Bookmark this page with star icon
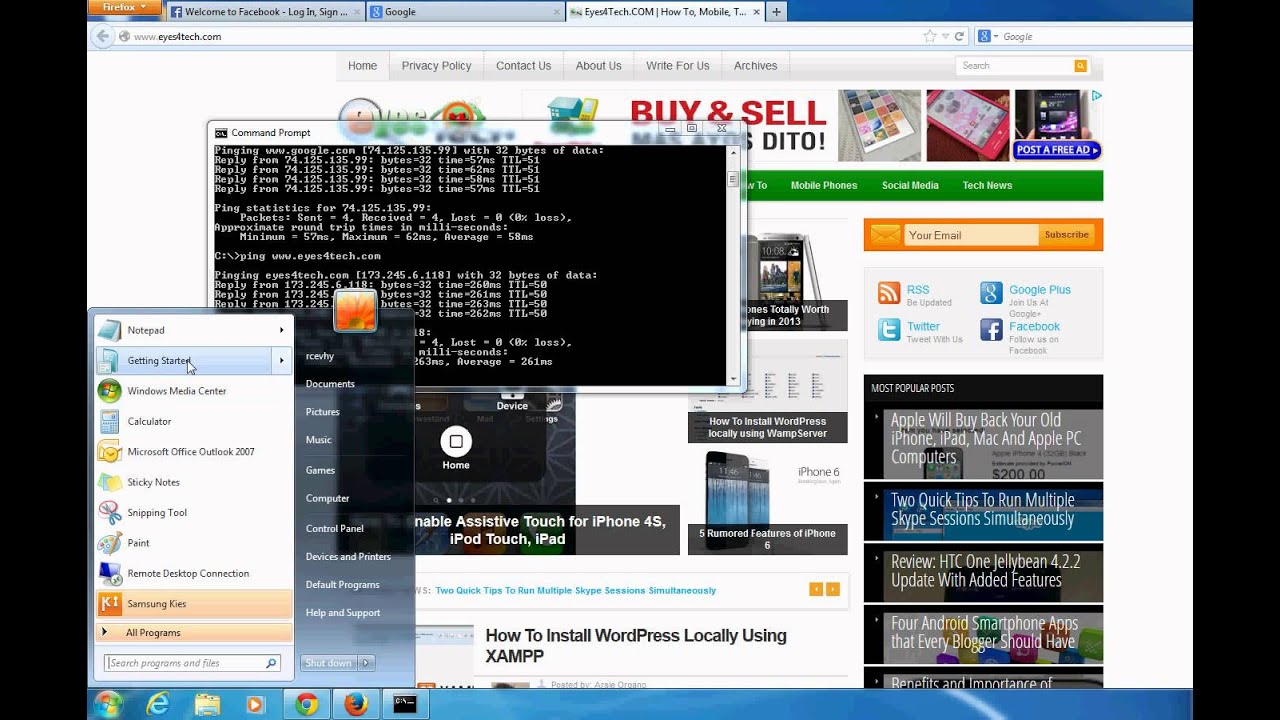 930,36
